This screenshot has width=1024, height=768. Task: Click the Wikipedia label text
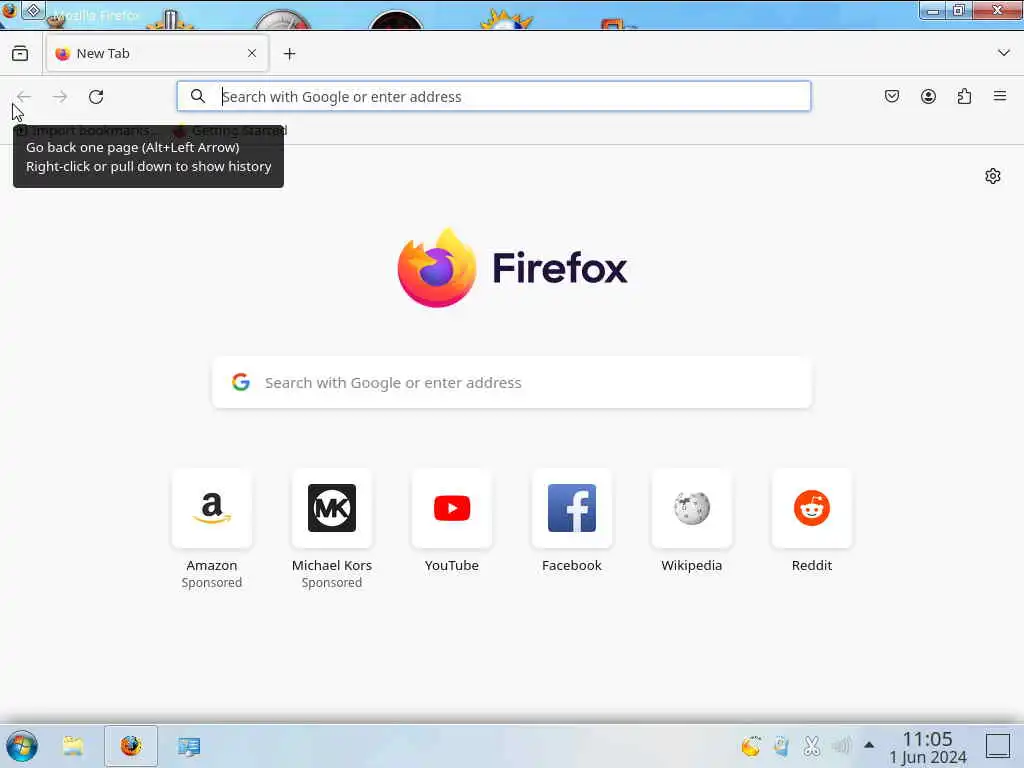692,566
